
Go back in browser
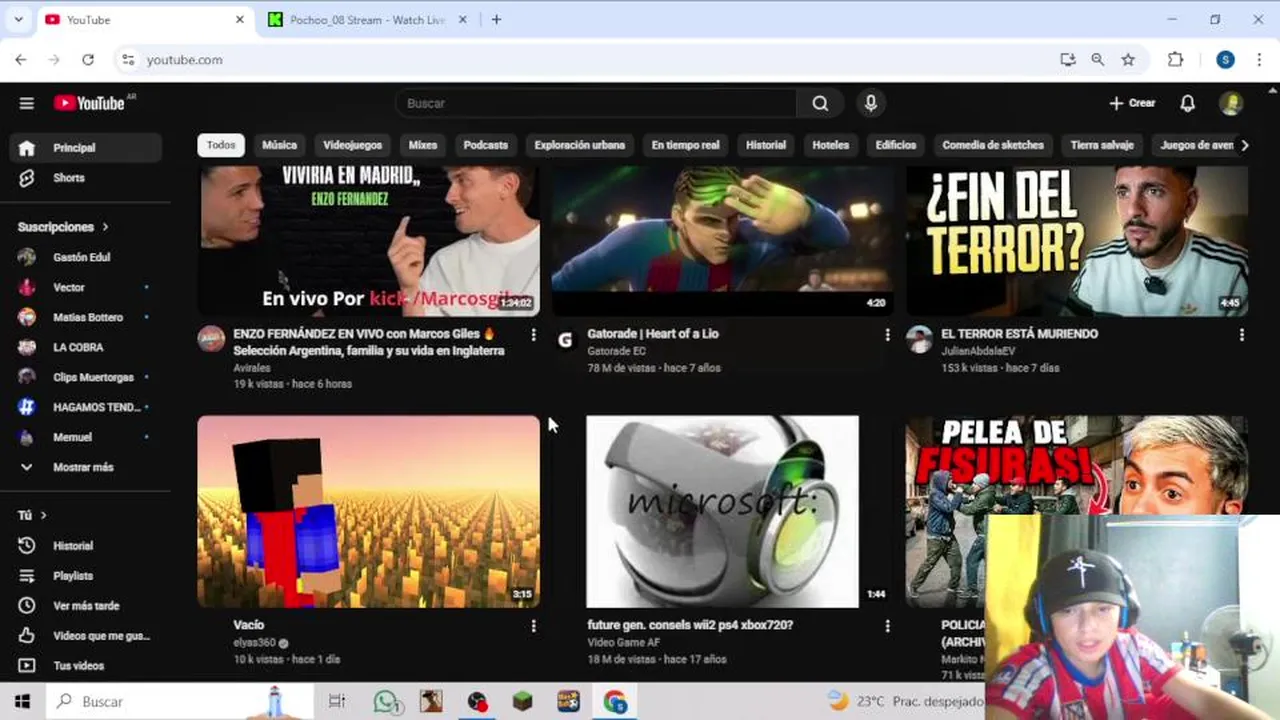[21, 60]
